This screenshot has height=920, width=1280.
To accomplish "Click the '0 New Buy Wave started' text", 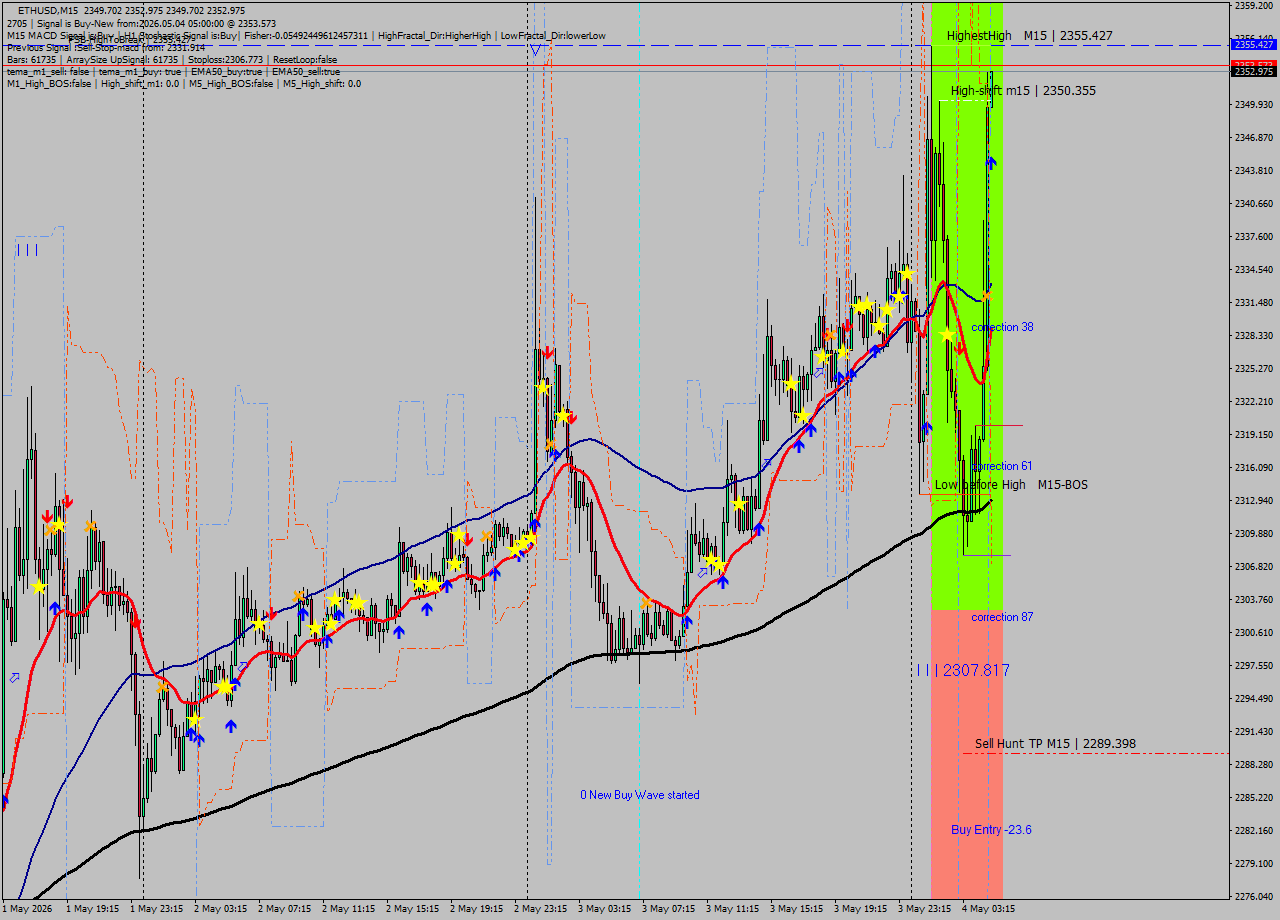I will 640,795.
